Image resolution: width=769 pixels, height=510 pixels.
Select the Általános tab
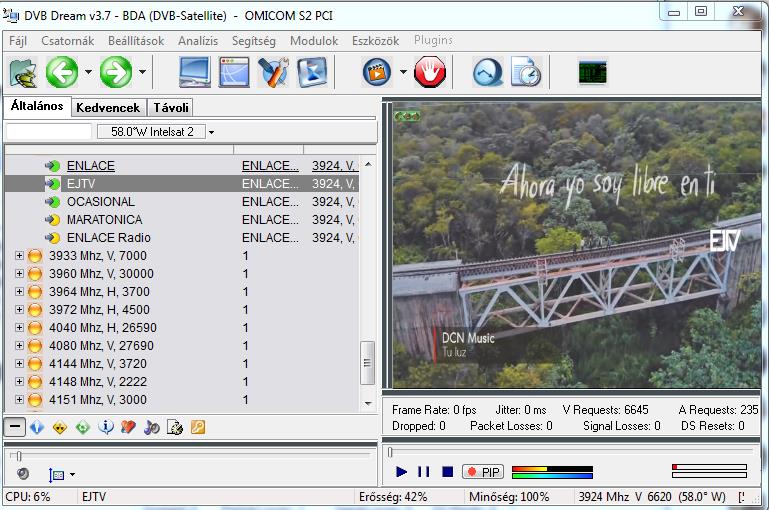[37, 106]
